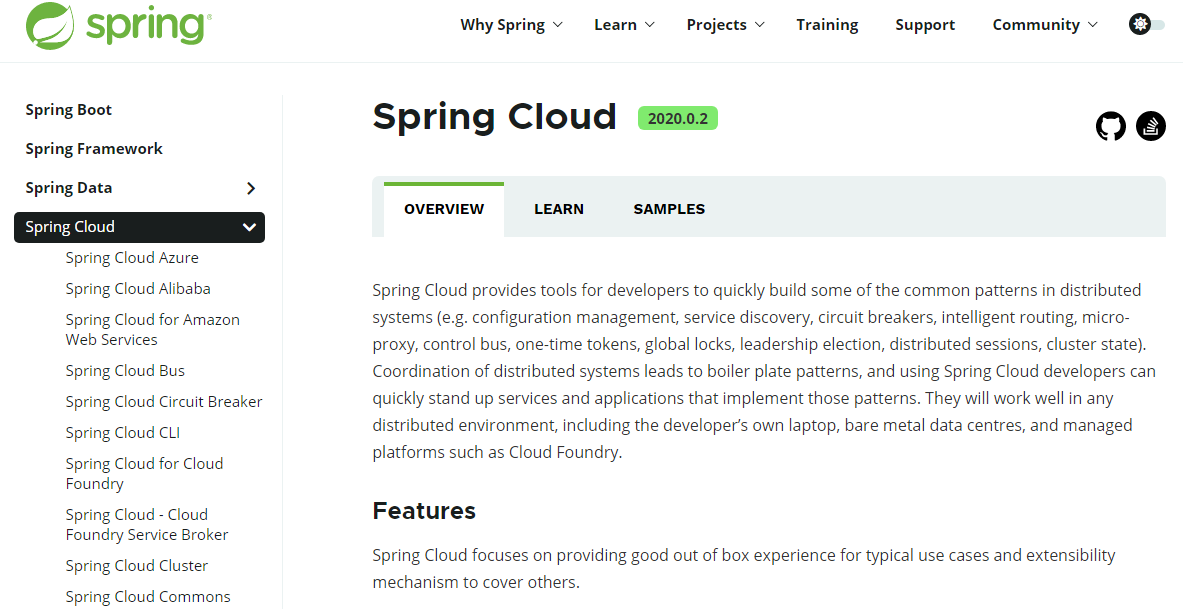The image size is (1183, 609).
Task: Select the OVERVIEW tab
Action: [444, 209]
